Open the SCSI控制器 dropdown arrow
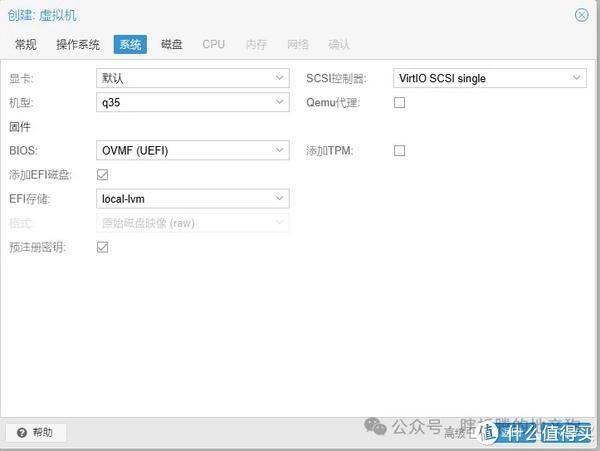600x451 pixels. [577, 78]
